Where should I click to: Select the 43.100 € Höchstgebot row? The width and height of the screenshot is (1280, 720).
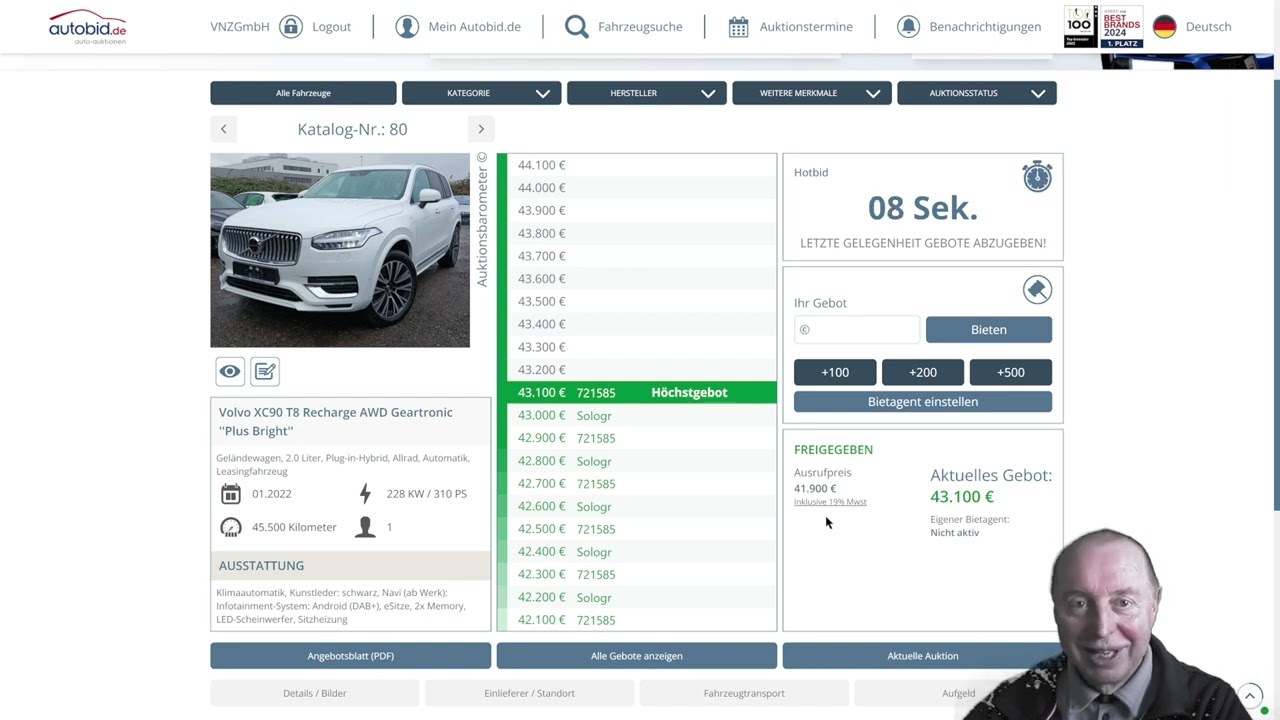click(x=642, y=392)
